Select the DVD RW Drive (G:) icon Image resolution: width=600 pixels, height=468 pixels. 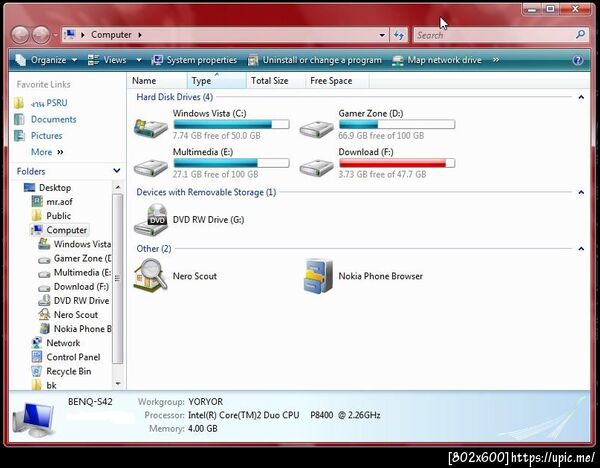[151, 220]
